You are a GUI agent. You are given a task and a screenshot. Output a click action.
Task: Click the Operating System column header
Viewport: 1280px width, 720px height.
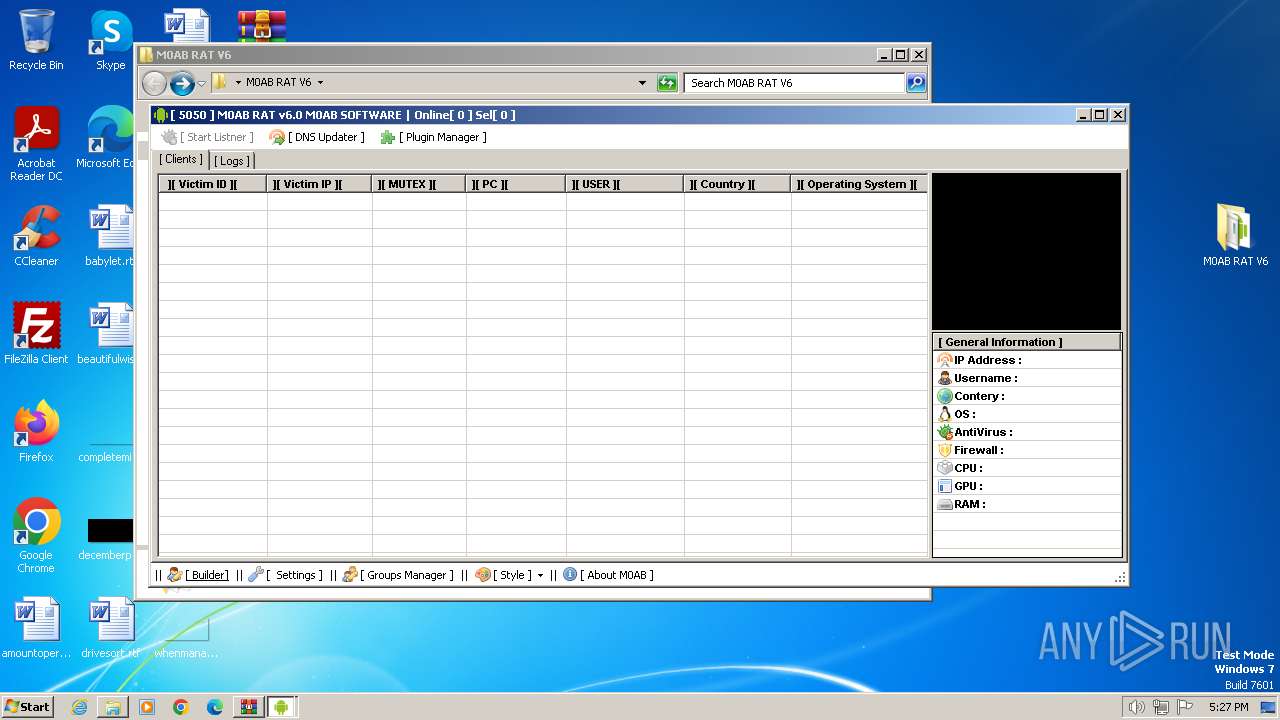(859, 184)
